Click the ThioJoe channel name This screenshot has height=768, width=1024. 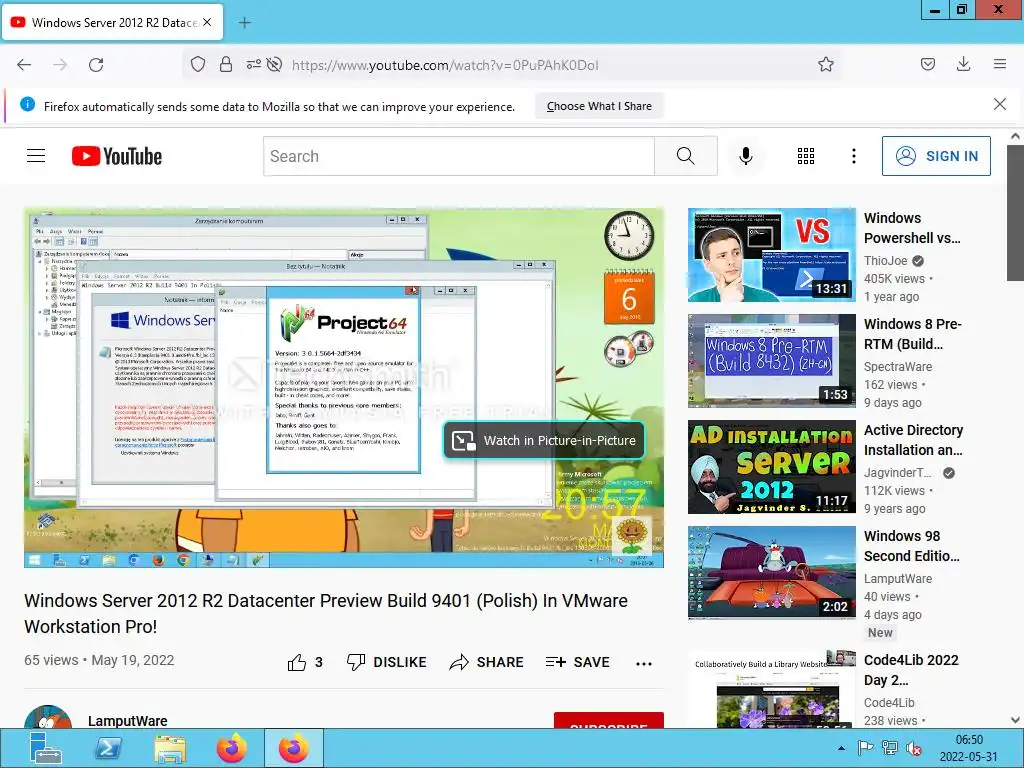[x=886, y=261]
